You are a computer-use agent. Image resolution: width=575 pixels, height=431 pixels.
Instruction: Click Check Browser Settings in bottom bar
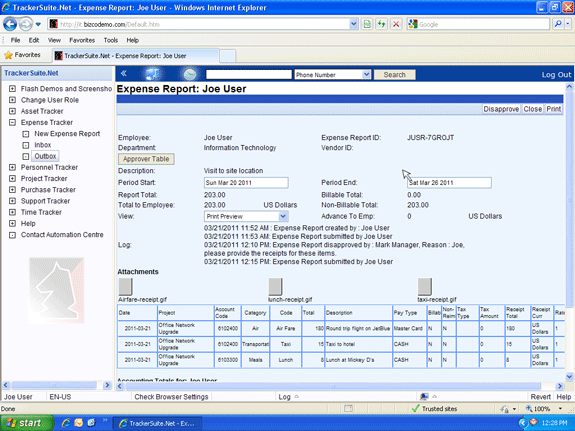click(x=171, y=397)
